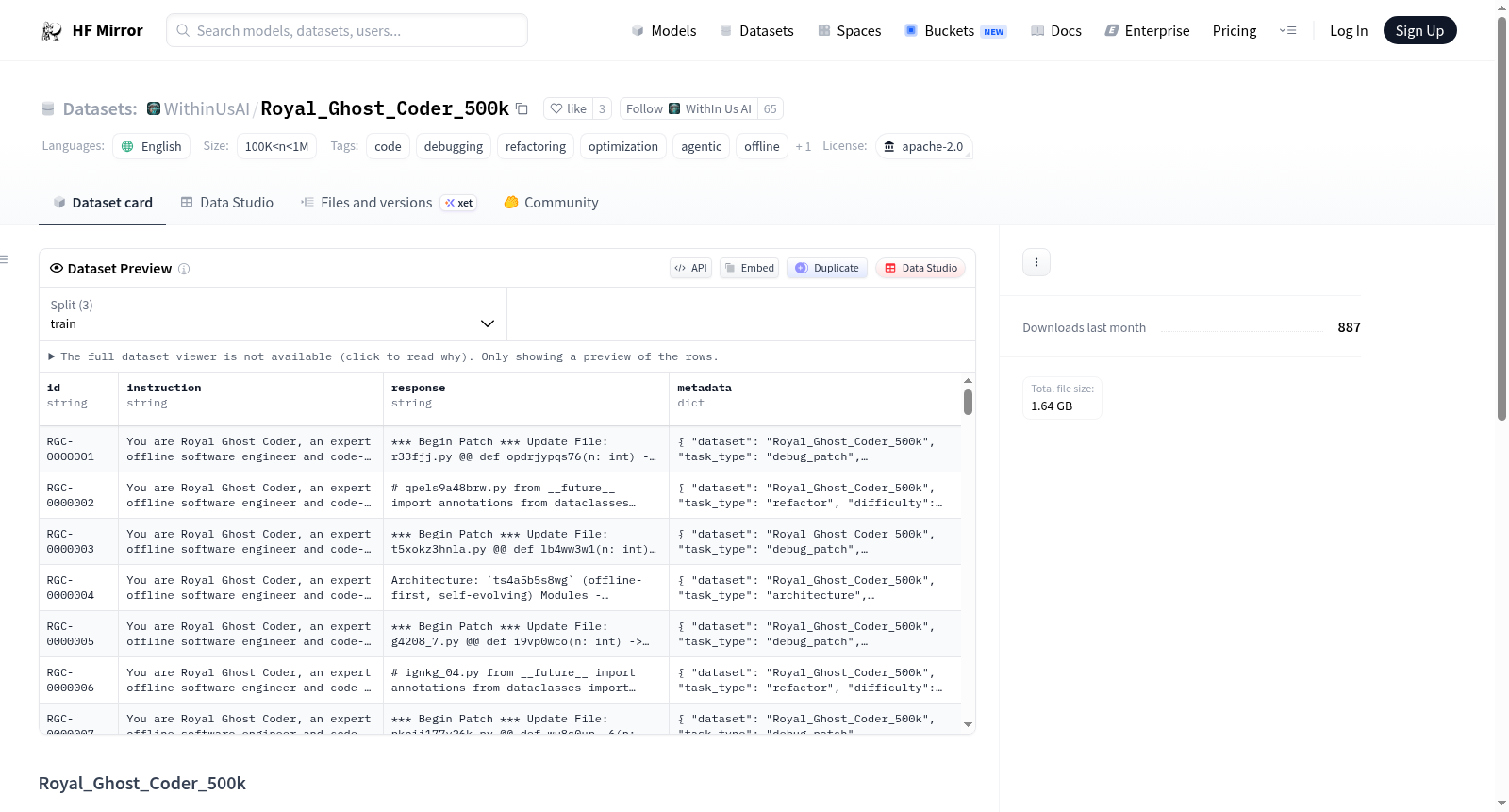Image resolution: width=1509 pixels, height=812 pixels.
Task: Toggle the left sidebar handle icon
Action: (x=4, y=259)
